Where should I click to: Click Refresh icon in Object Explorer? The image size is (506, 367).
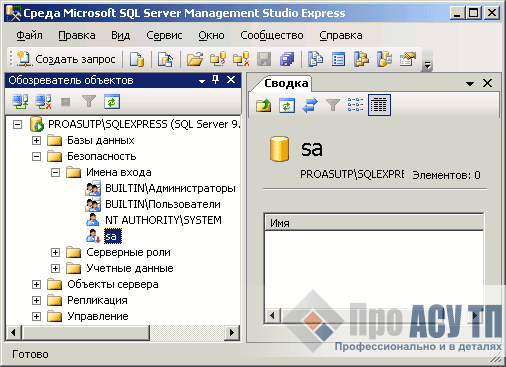(x=112, y=102)
